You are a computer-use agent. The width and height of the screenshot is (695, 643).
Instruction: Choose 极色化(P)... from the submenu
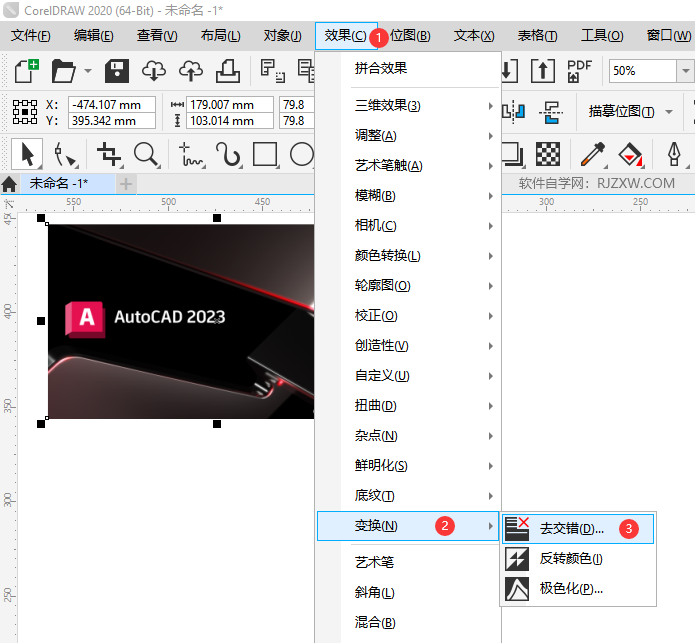(578, 589)
